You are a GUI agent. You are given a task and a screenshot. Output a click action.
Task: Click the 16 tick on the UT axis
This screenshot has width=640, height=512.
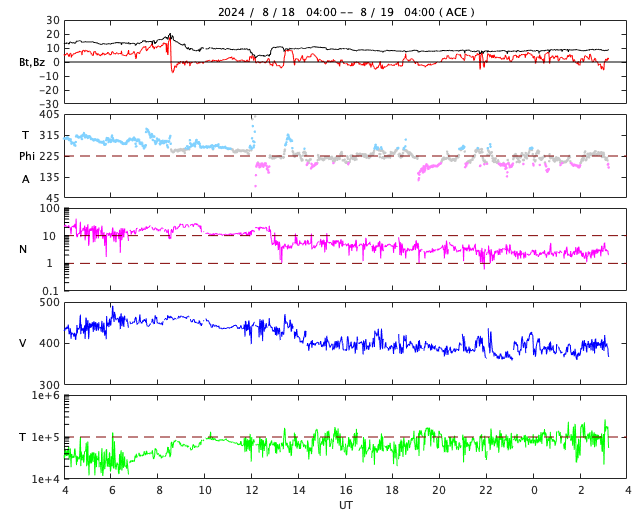(346, 490)
